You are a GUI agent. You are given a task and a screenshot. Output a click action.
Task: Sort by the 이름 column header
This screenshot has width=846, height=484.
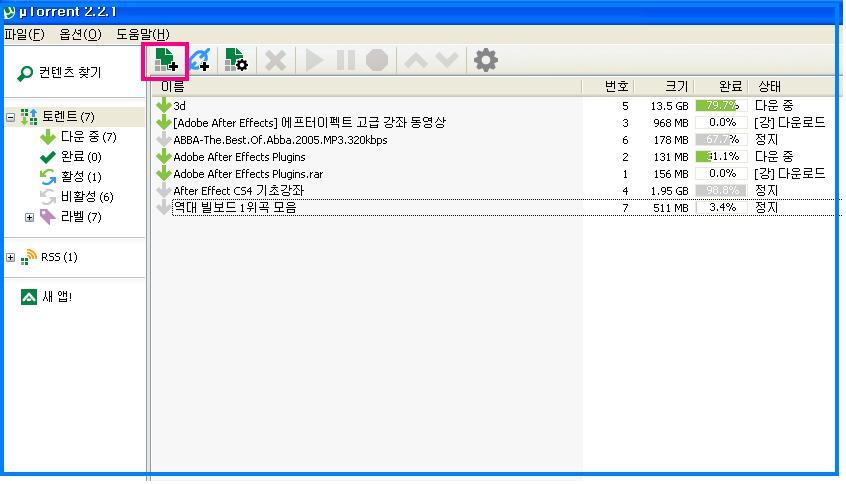click(366, 86)
